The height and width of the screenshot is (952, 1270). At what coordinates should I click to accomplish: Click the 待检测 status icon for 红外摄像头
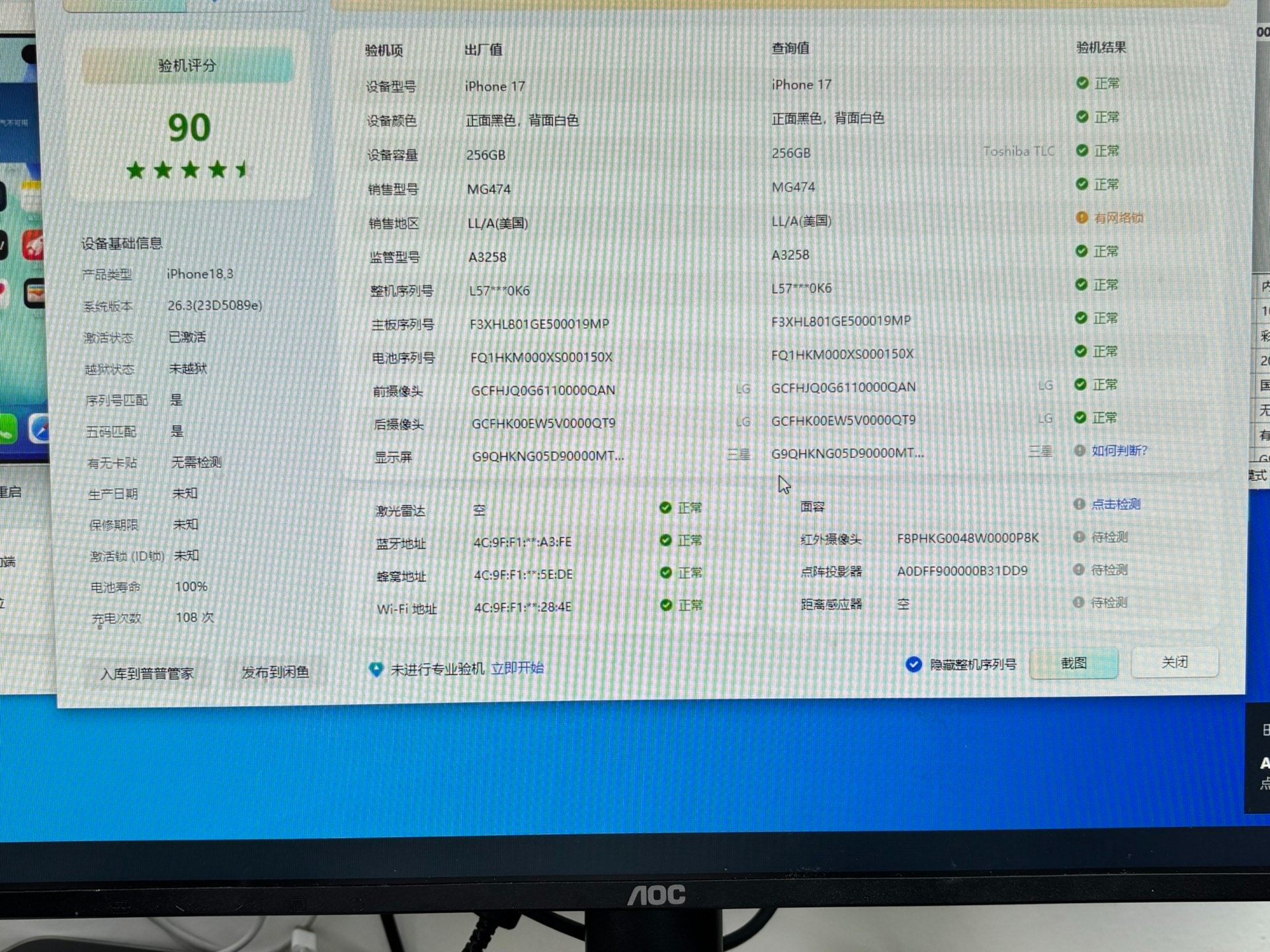[1079, 537]
